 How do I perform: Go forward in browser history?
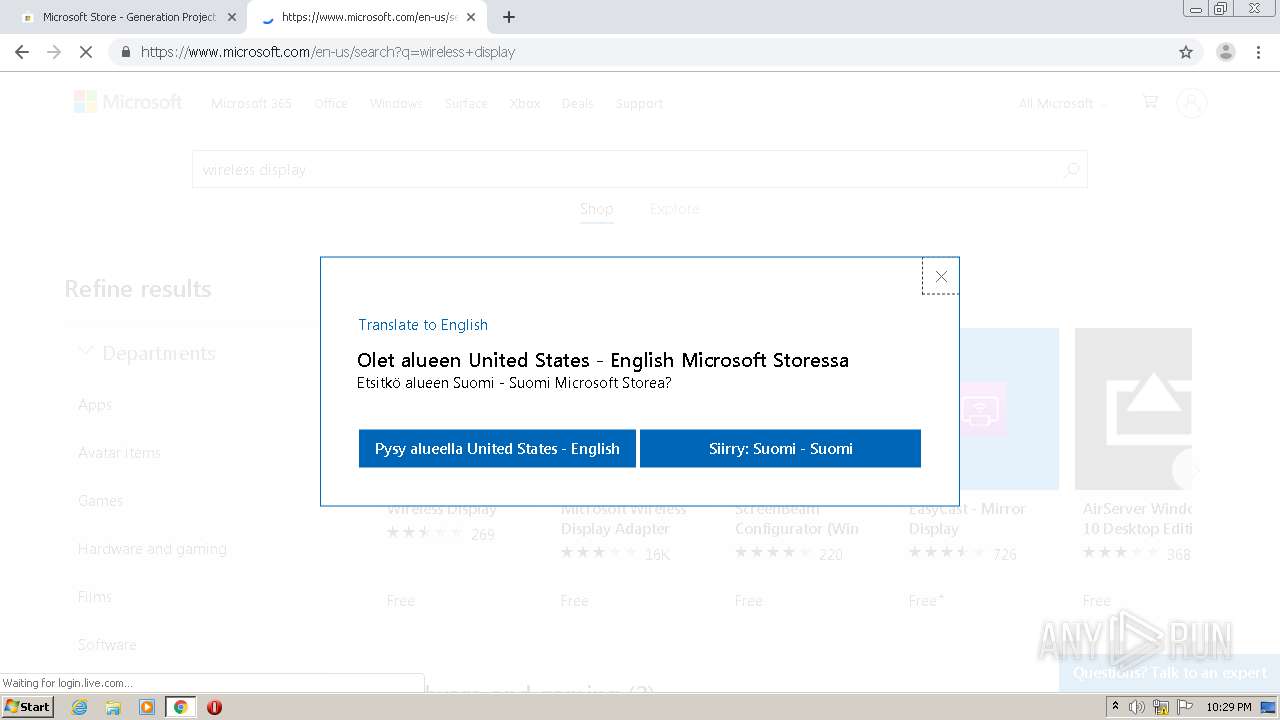[54, 52]
